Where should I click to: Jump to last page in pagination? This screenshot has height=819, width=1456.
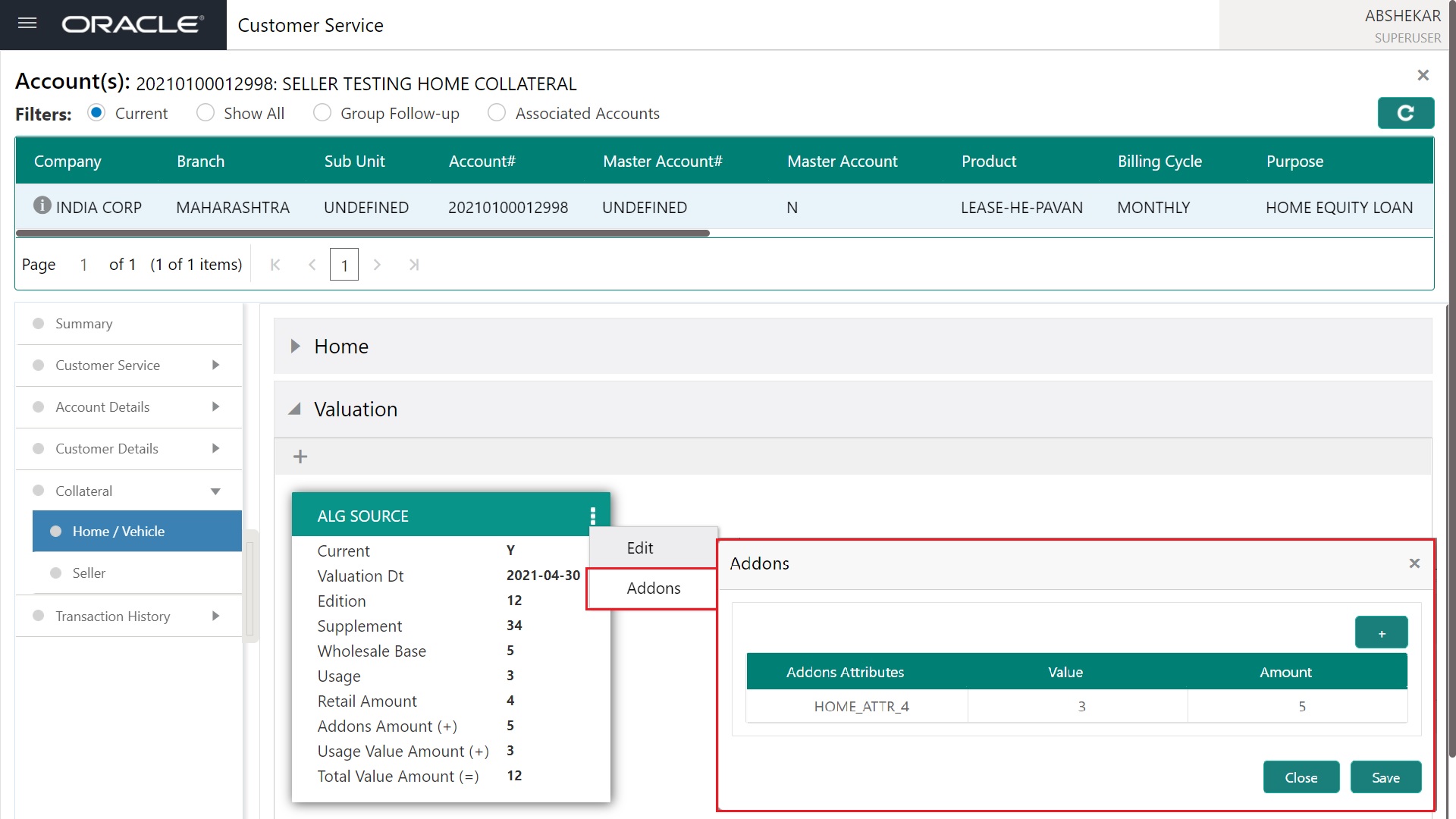414,265
